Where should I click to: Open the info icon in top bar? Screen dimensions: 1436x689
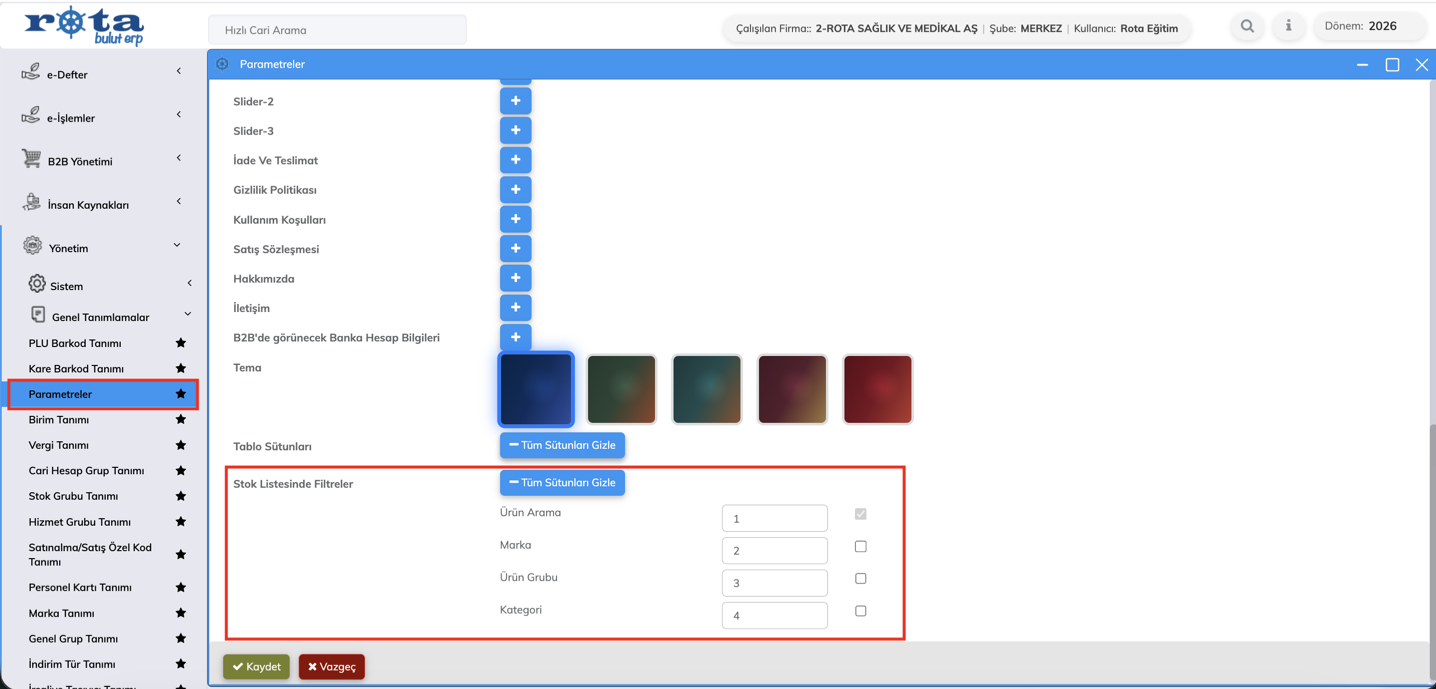pos(1288,27)
